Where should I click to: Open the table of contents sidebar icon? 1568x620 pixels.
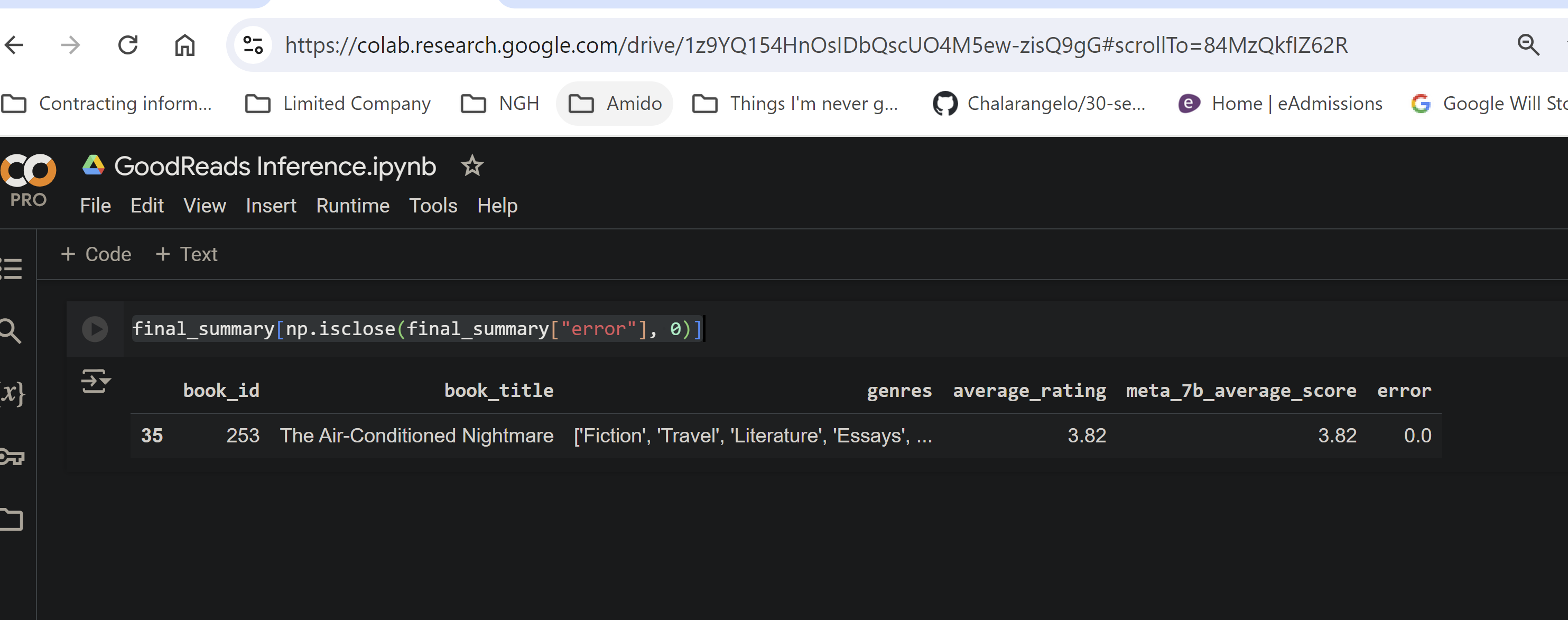click(x=12, y=269)
